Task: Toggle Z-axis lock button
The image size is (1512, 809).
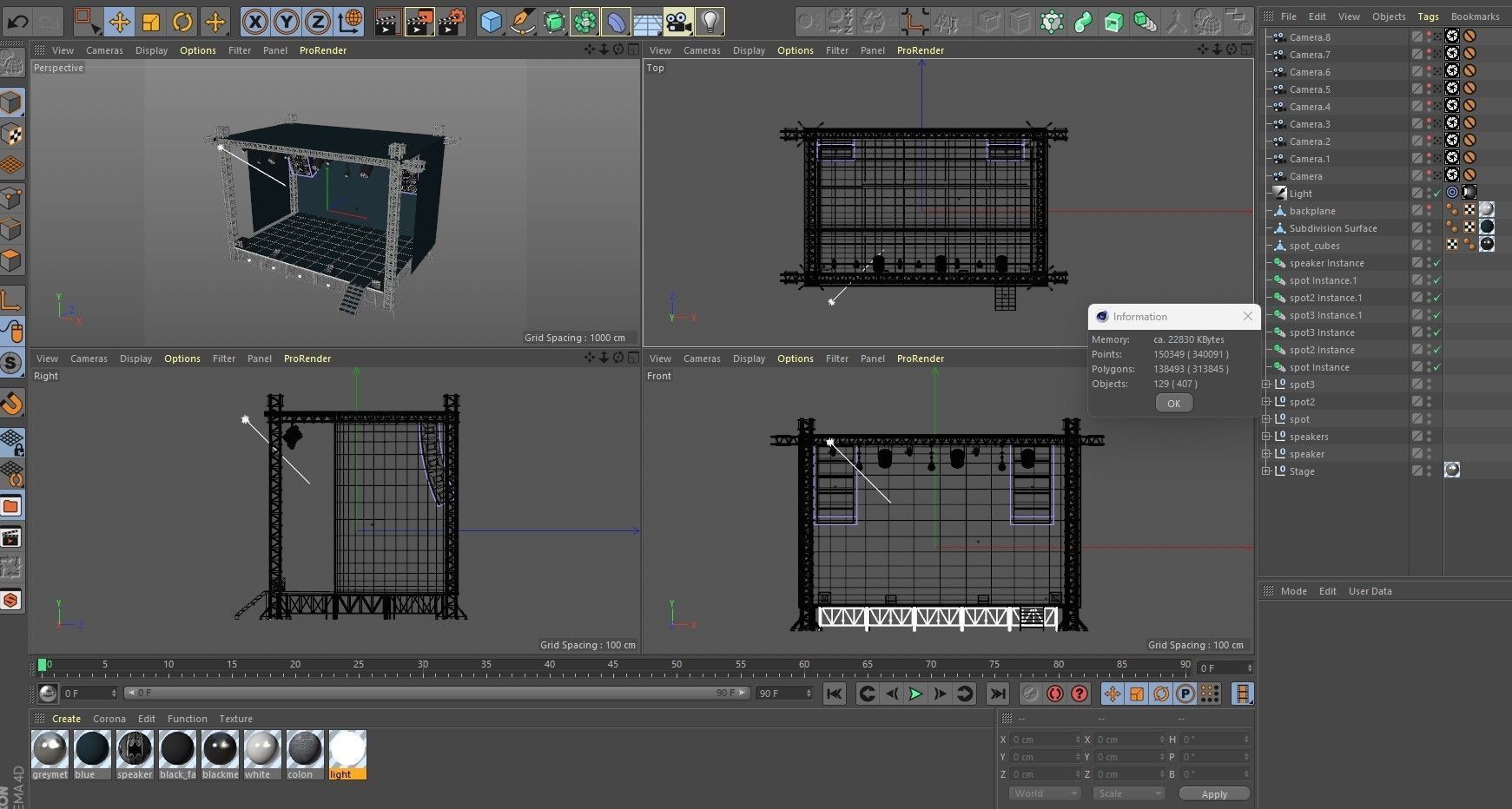Action: pyautogui.click(x=318, y=22)
